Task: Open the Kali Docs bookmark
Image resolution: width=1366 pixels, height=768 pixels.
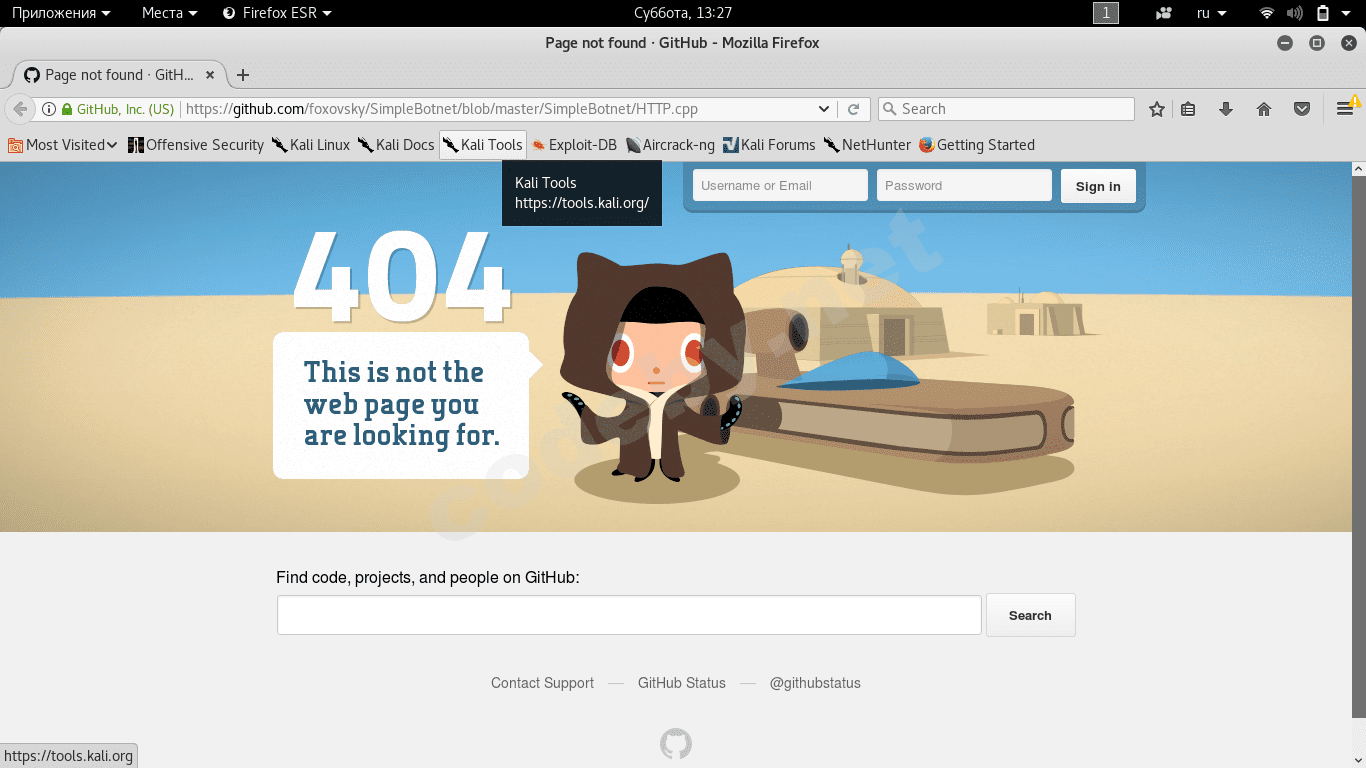Action: point(396,145)
